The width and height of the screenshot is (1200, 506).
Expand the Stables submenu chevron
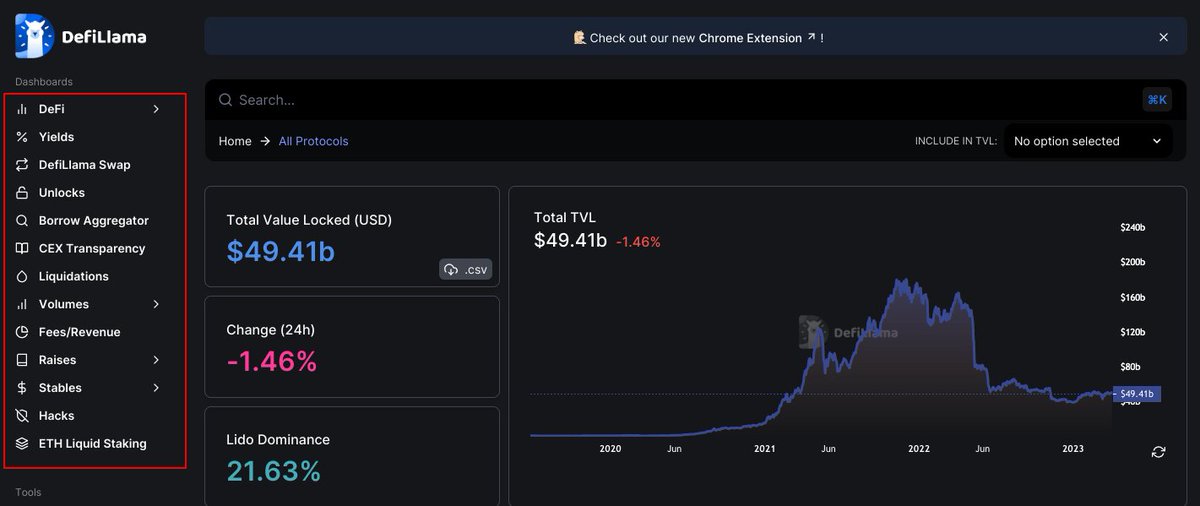point(156,388)
